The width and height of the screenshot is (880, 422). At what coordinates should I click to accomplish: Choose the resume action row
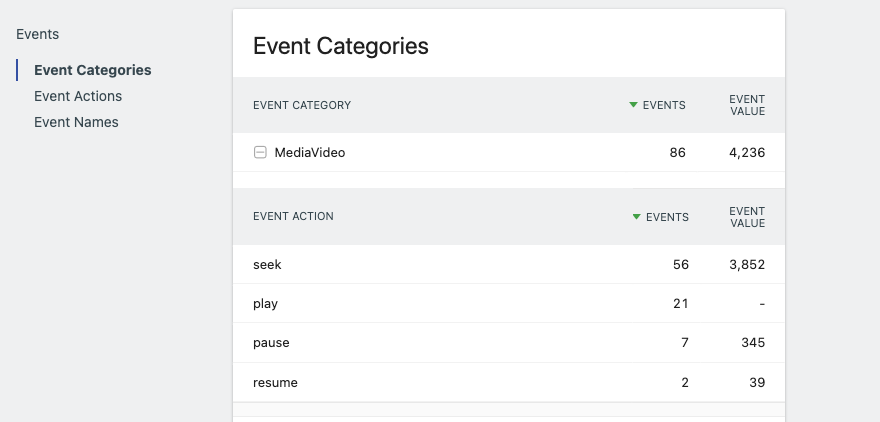[275, 382]
